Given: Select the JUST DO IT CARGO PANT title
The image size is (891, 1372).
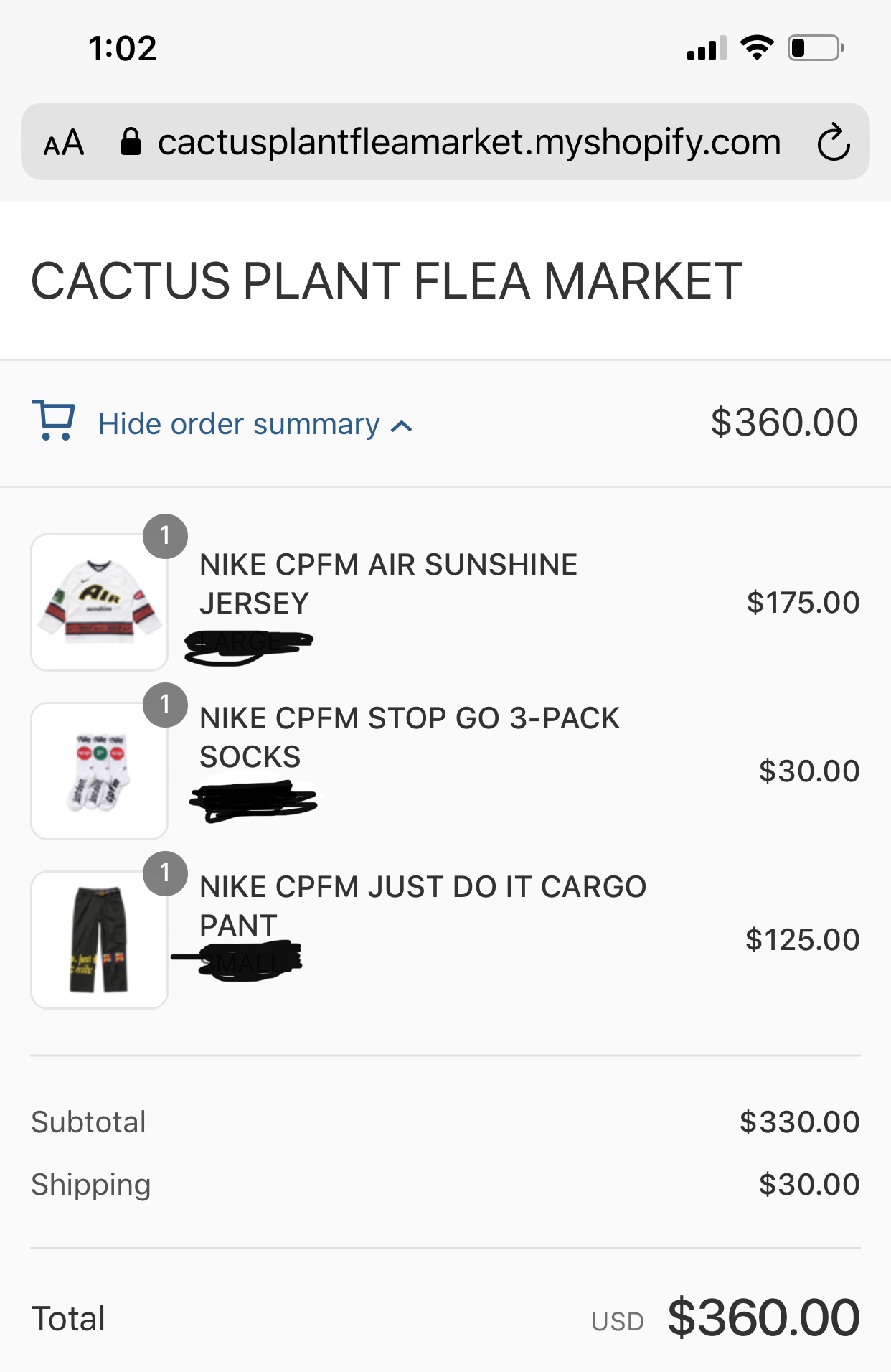Looking at the screenshot, I should [x=423, y=906].
